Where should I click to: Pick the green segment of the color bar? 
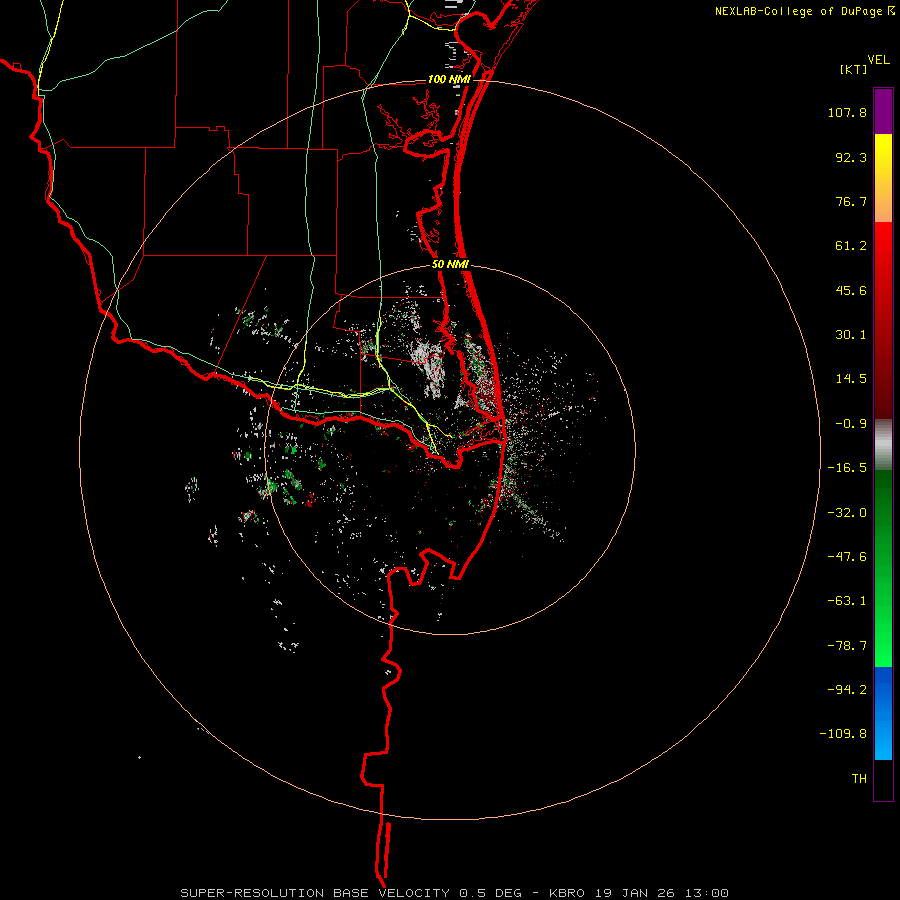click(x=883, y=568)
